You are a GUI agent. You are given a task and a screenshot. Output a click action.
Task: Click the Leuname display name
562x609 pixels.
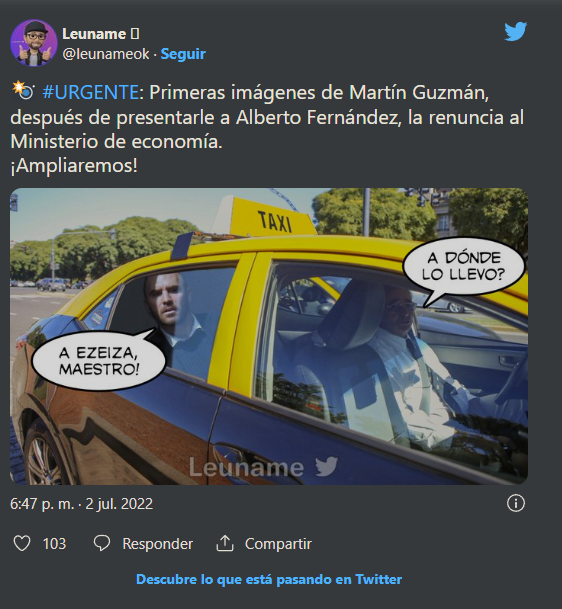[94, 34]
